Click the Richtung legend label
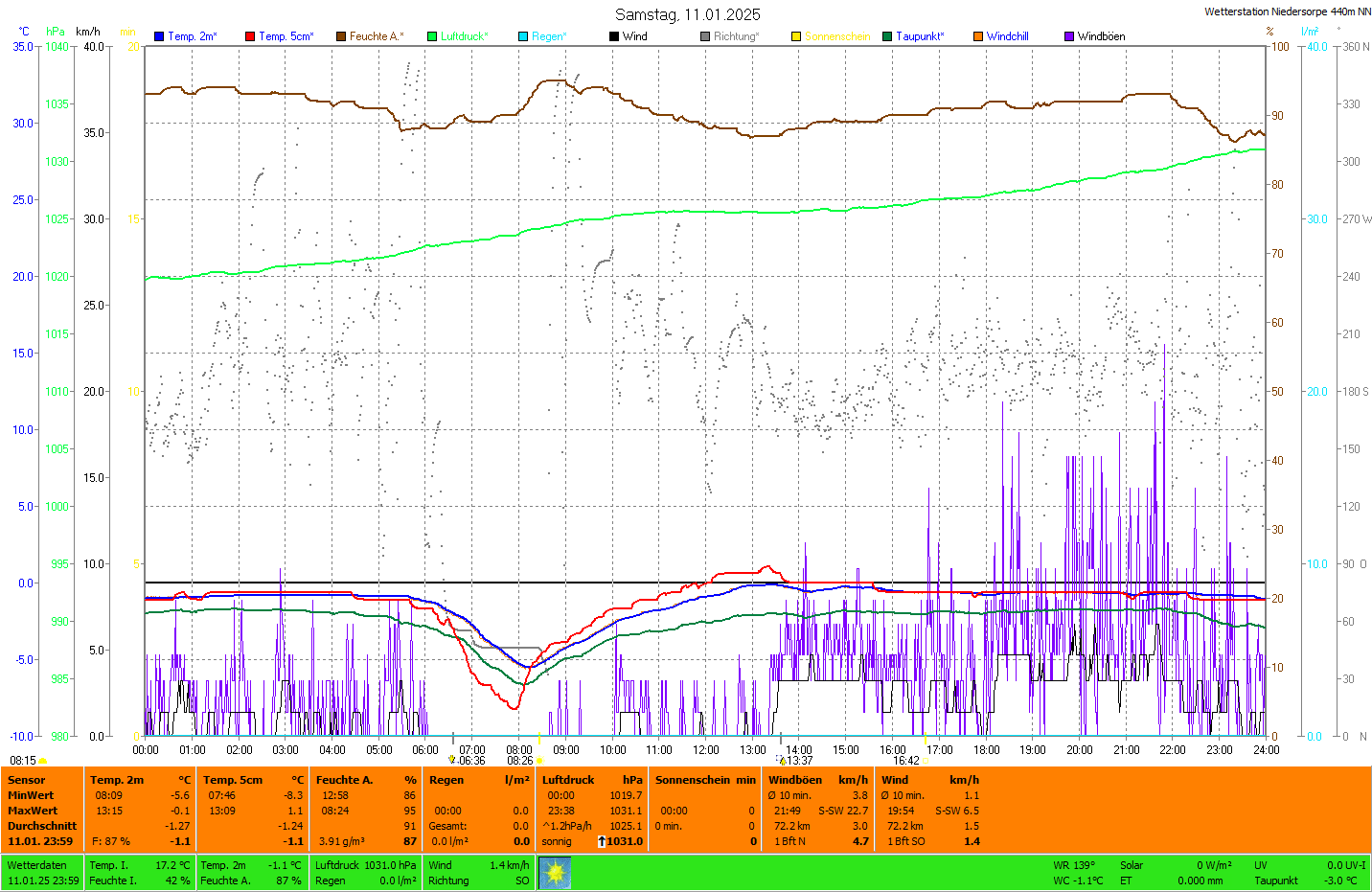The image size is (1372, 892). tap(736, 36)
